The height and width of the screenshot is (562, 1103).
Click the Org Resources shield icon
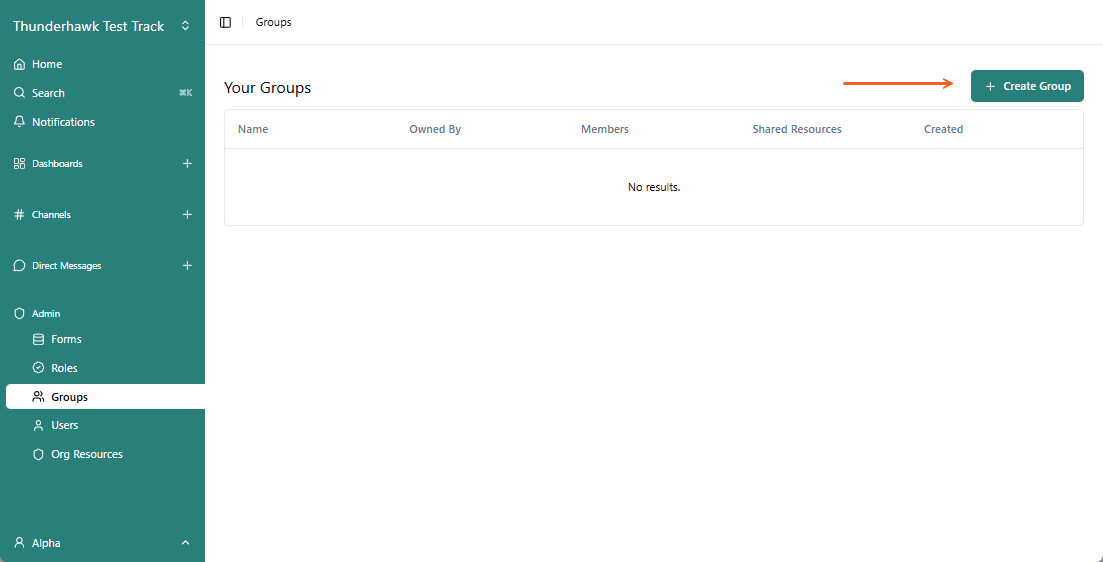(39, 454)
